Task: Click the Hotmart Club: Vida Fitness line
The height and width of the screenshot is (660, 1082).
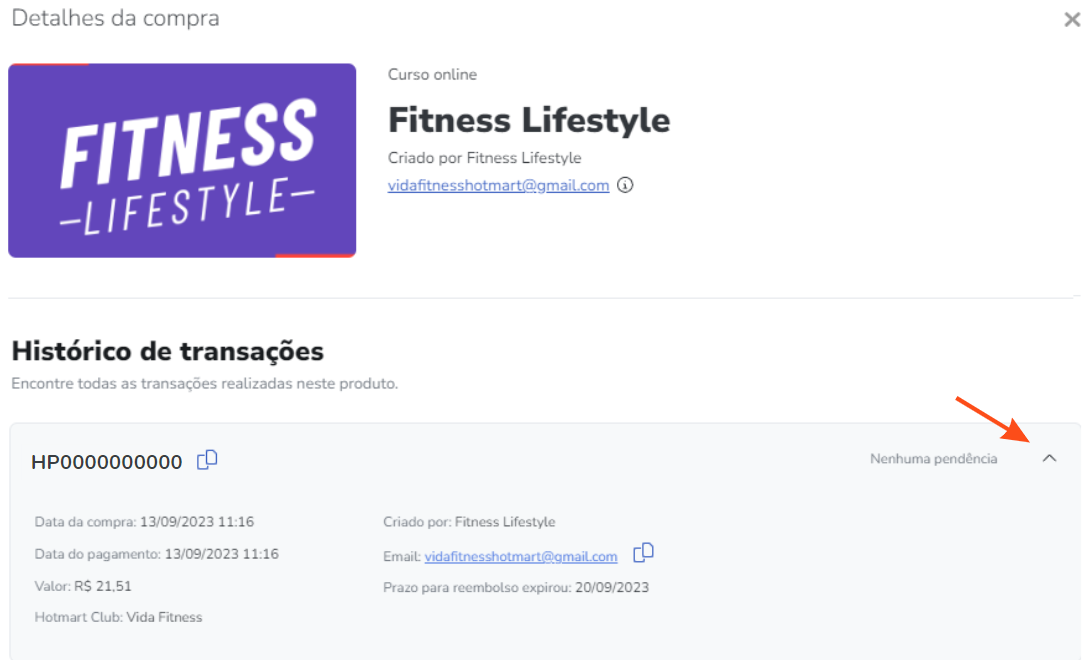Action: (118, 617)
